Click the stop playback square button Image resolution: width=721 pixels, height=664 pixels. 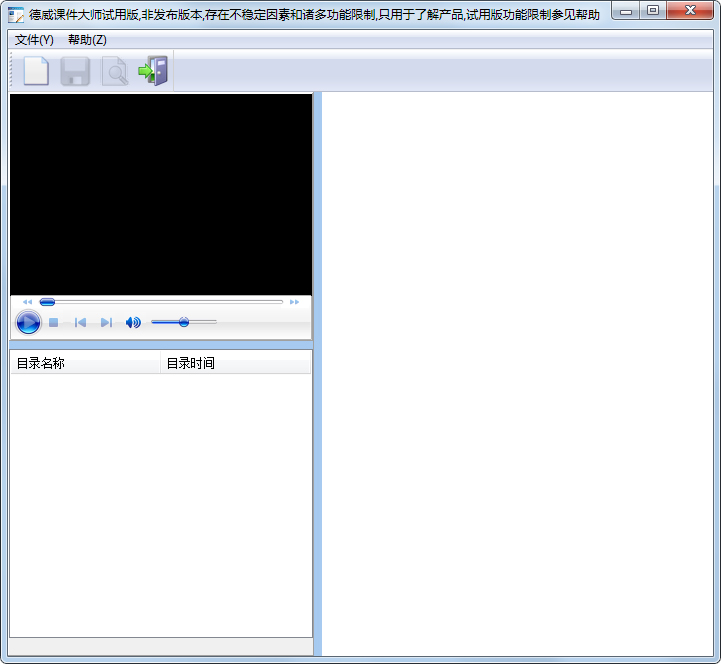click(x=53, y=323)
